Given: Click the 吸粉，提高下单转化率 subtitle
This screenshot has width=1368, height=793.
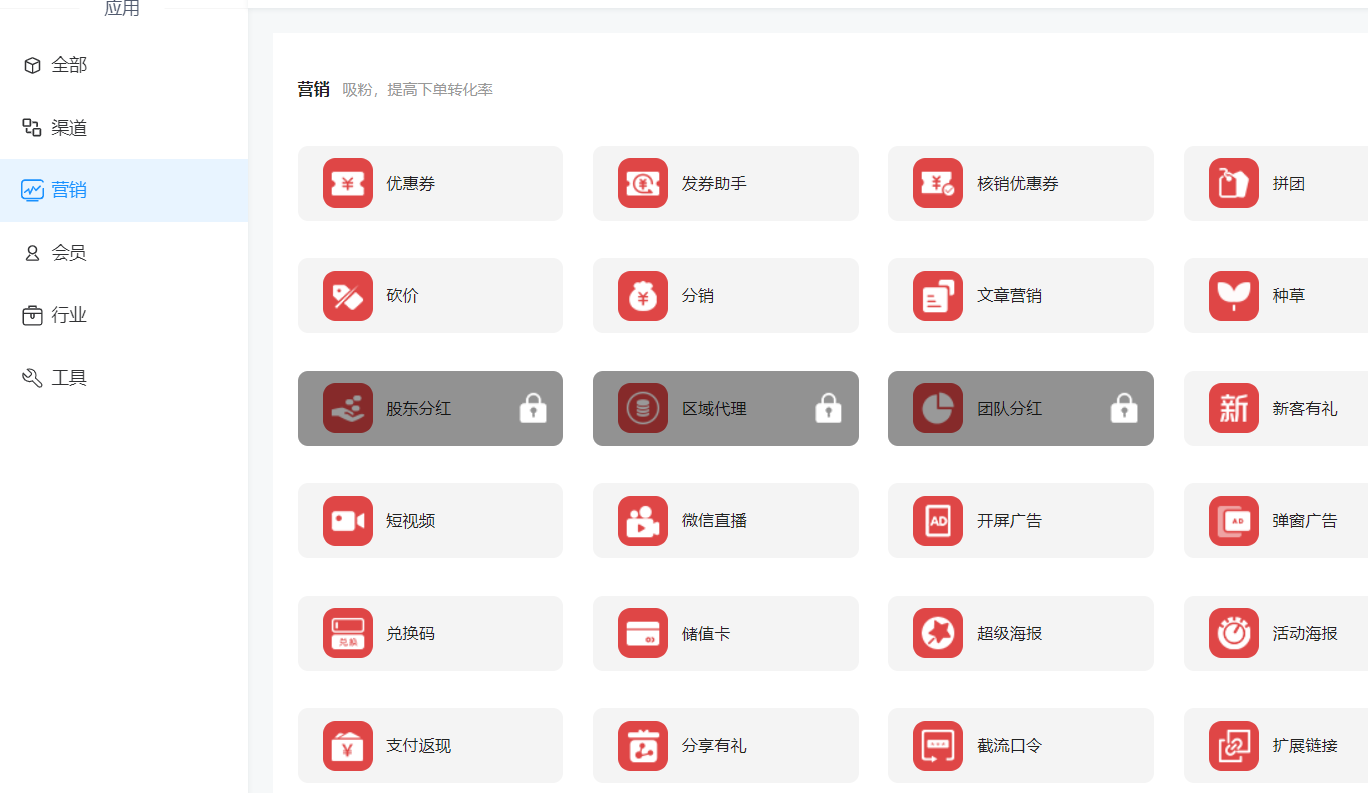Looking at the screenshot, I should coord(417,90).
